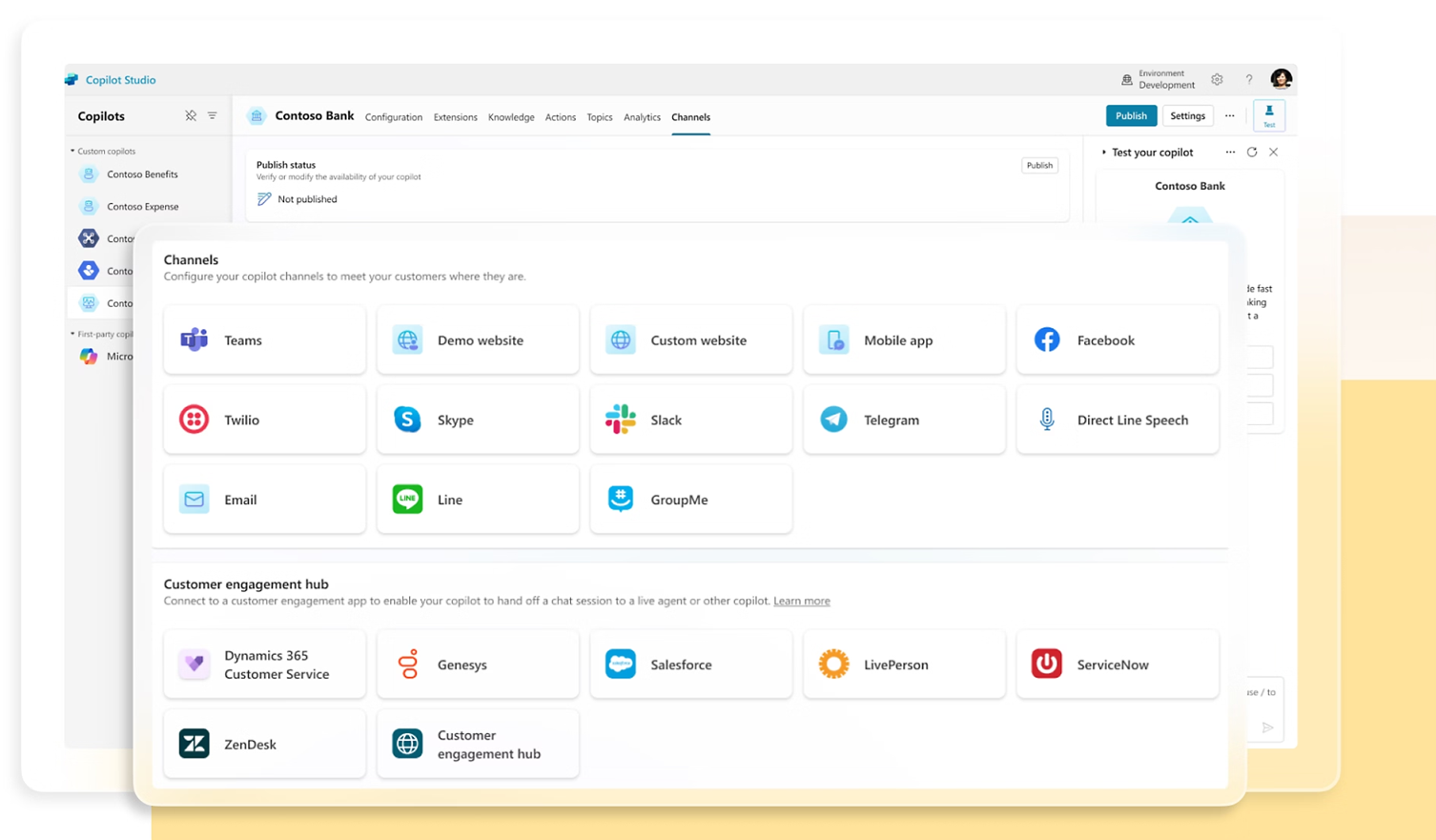Screen dimensions: 1436x840
Task: Switch to the Extensions tab
Action: tap(456, 117)
